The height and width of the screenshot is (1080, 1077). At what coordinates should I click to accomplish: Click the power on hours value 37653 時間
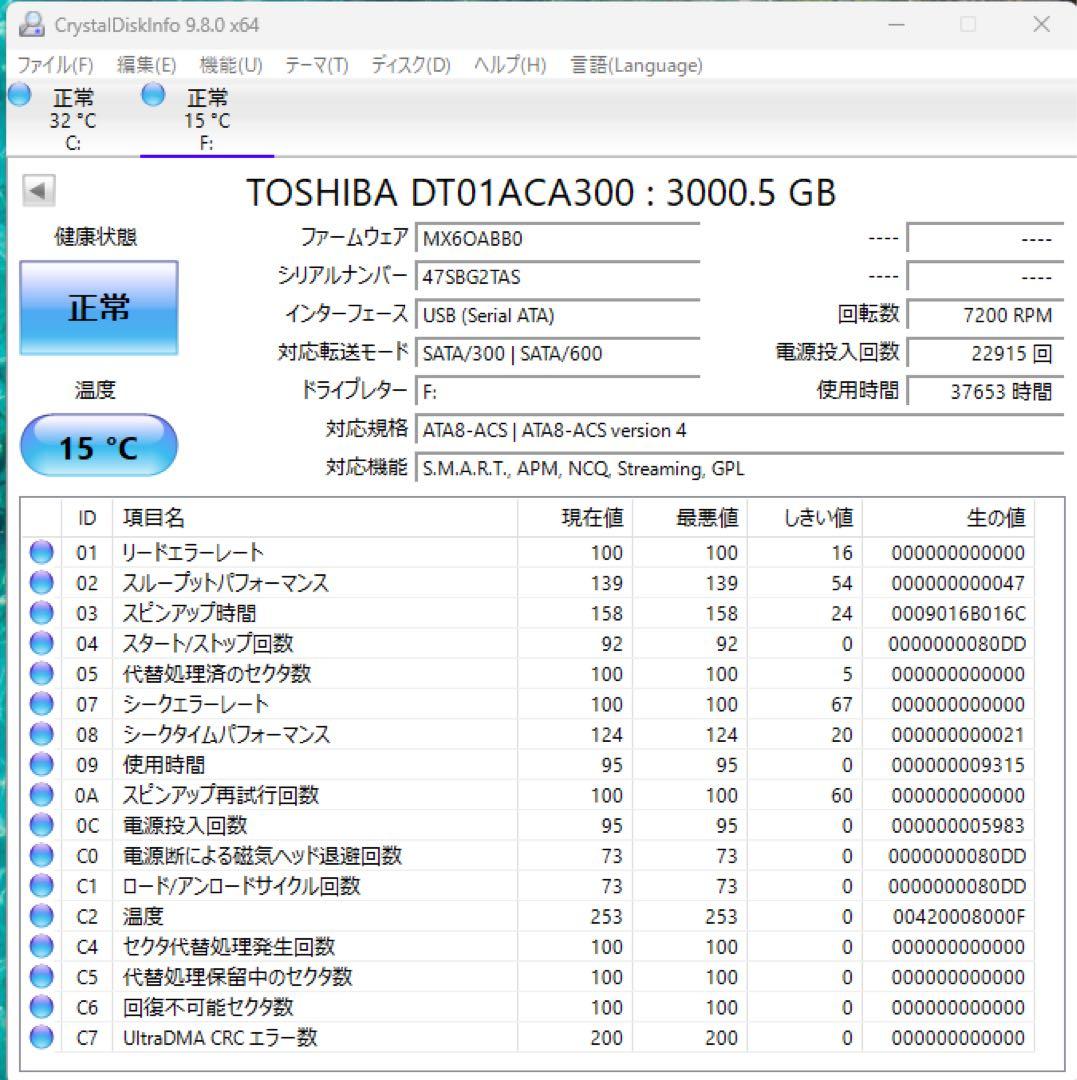point(985,392)
